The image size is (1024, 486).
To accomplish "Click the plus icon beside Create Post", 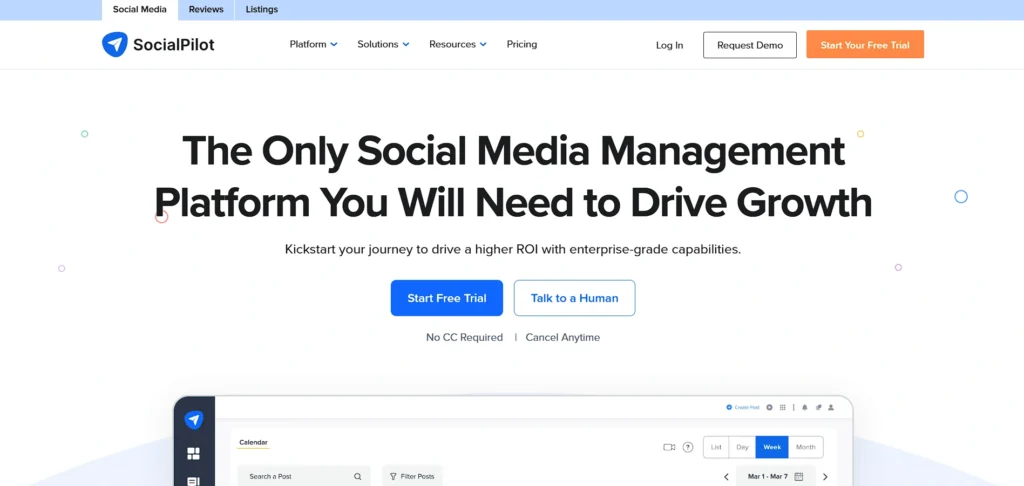I will pyautogui.click(x=729, y=407).
